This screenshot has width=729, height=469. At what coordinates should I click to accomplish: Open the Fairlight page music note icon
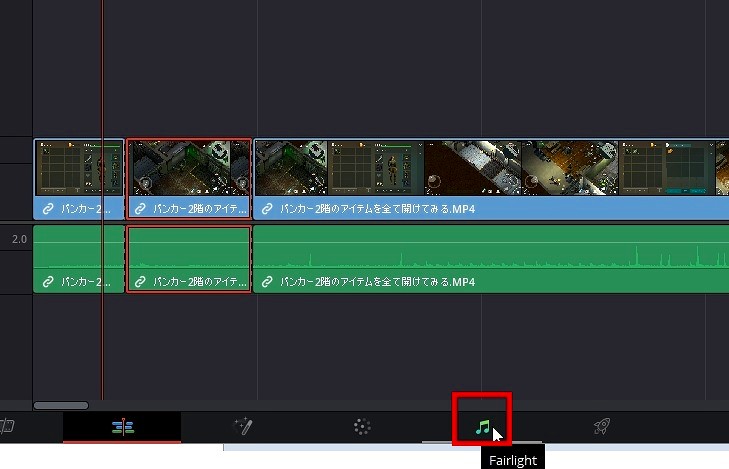pos(482,427)
